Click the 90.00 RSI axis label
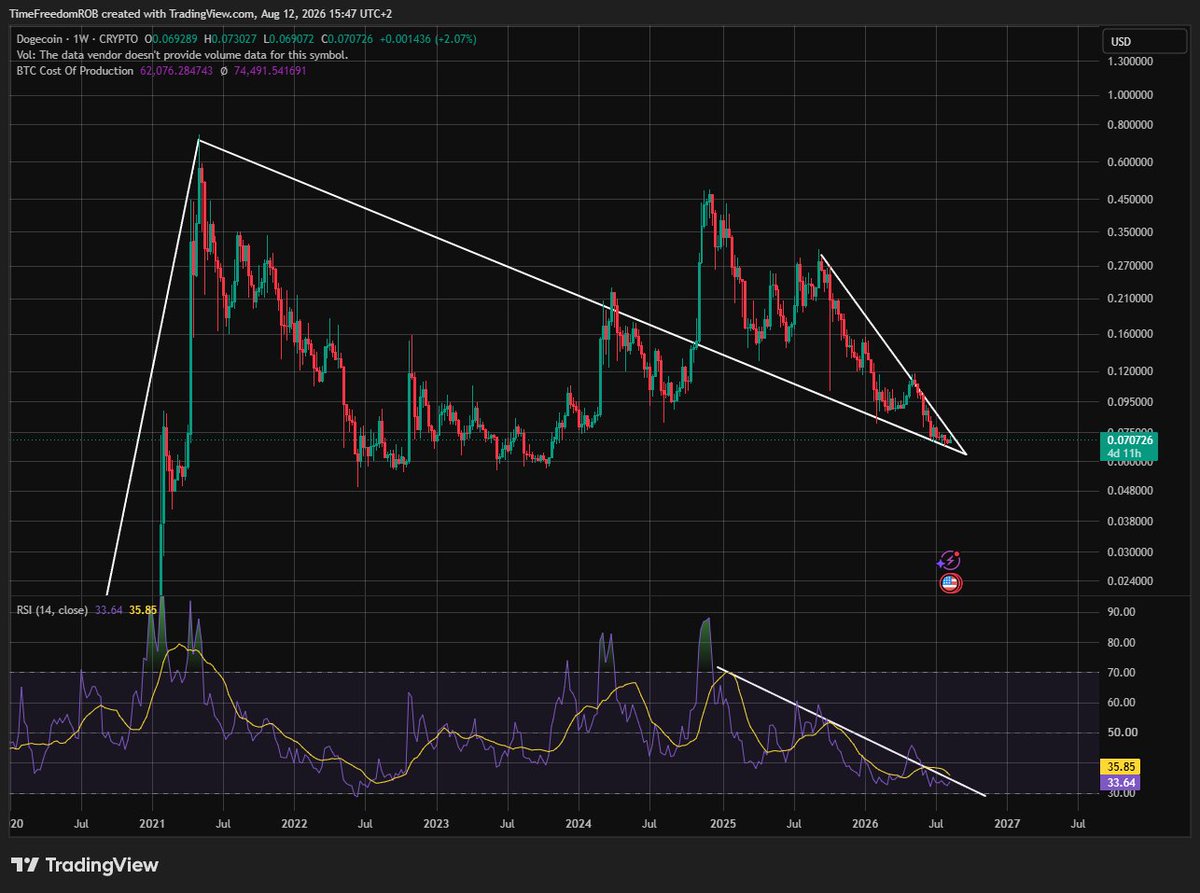This screenshot has width=1200, height=893. pyautogui.click(x=1119, y=612)
